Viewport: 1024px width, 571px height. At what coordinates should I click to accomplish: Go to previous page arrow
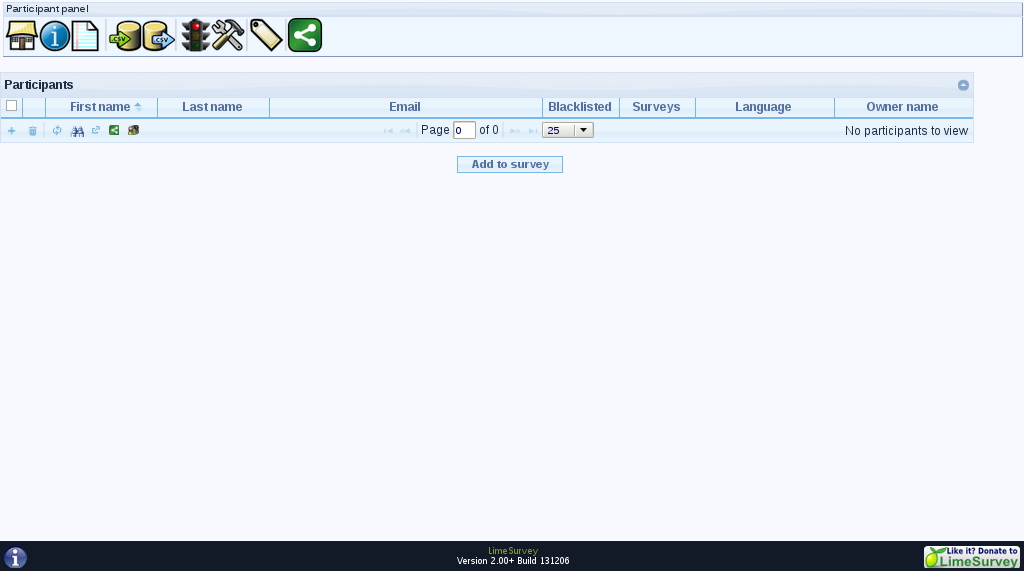click(406, 131)
